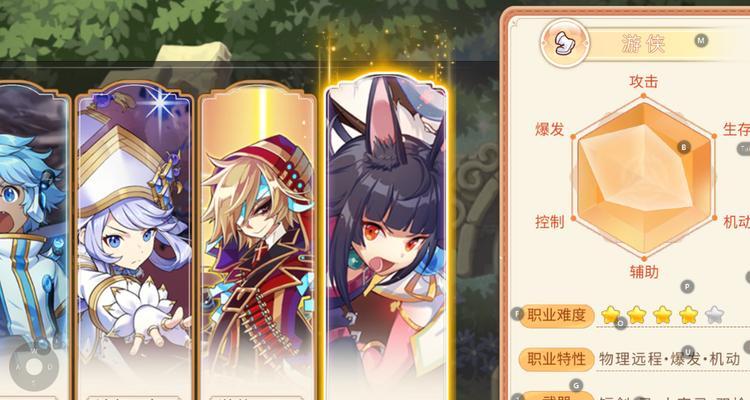Tap the U key badge over 职业特性 text

[x=688, y=351]
